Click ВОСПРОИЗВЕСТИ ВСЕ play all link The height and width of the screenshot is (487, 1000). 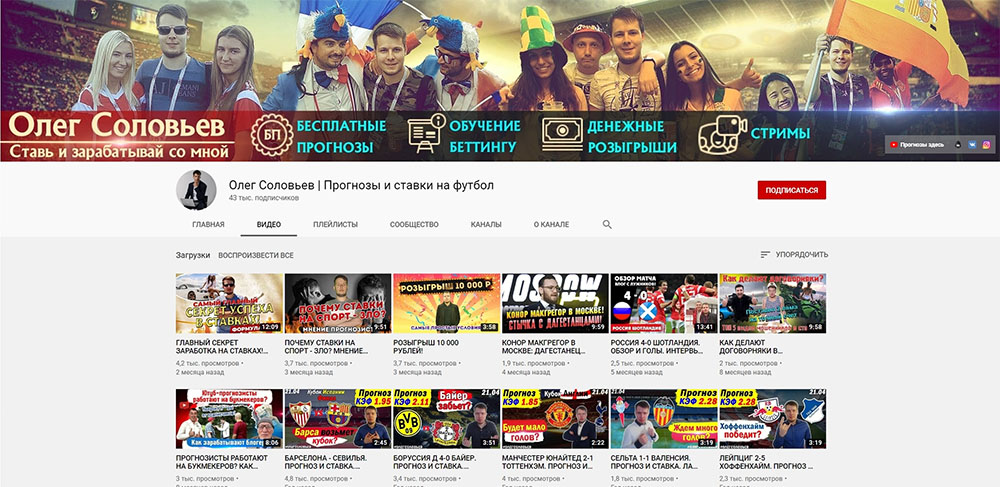[x=256, y=255]
